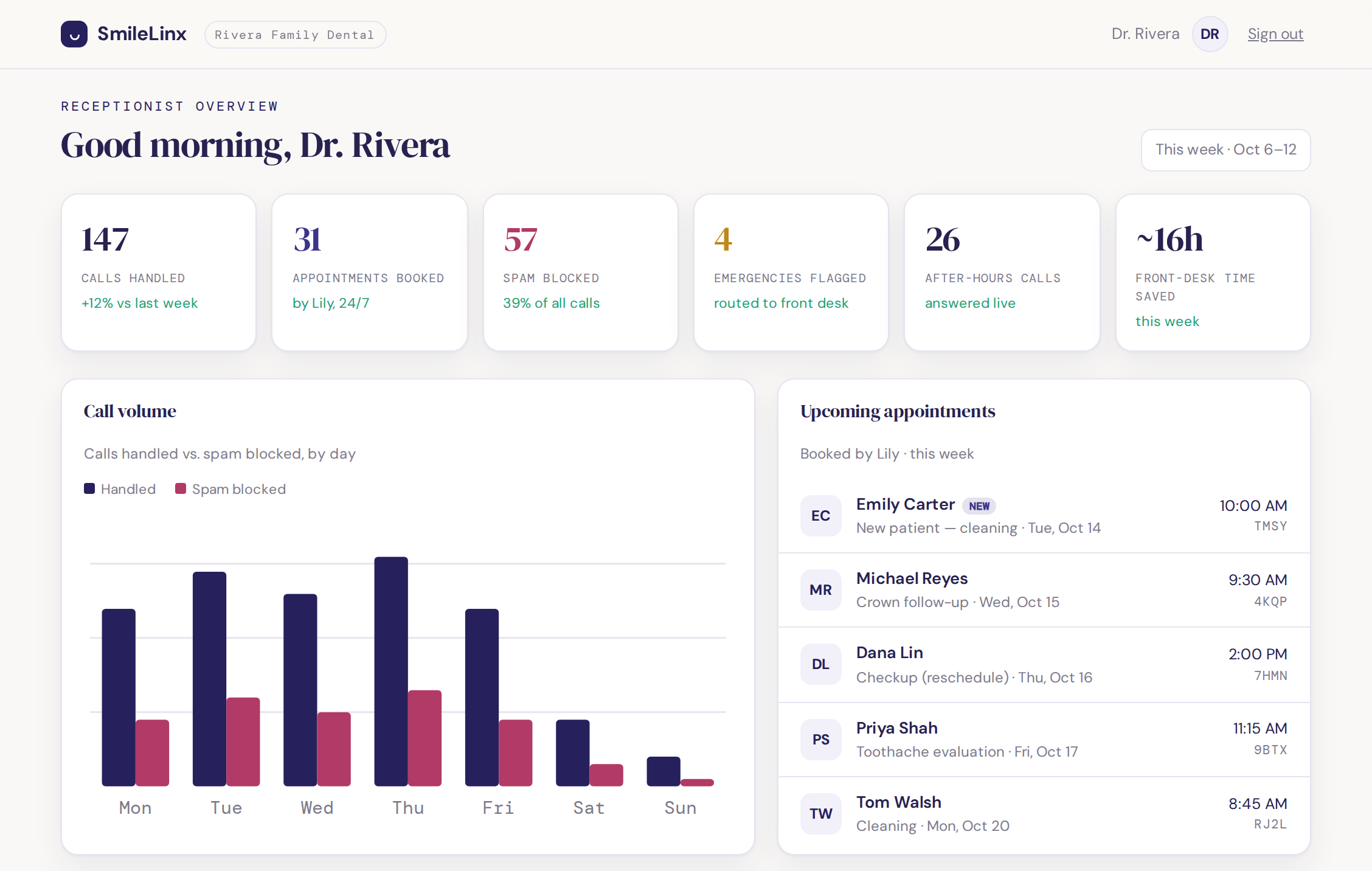This screenshot has height=871, width=1372.
Task: Click the 4 Emergencies Flagged stat
Action: click(x=791, y=272)
